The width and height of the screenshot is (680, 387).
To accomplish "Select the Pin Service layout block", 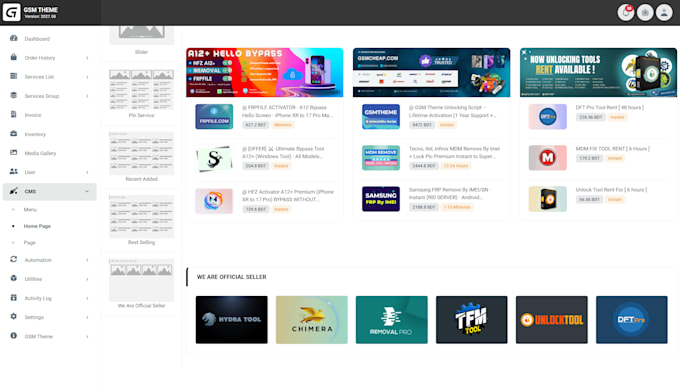I will 141,94.
